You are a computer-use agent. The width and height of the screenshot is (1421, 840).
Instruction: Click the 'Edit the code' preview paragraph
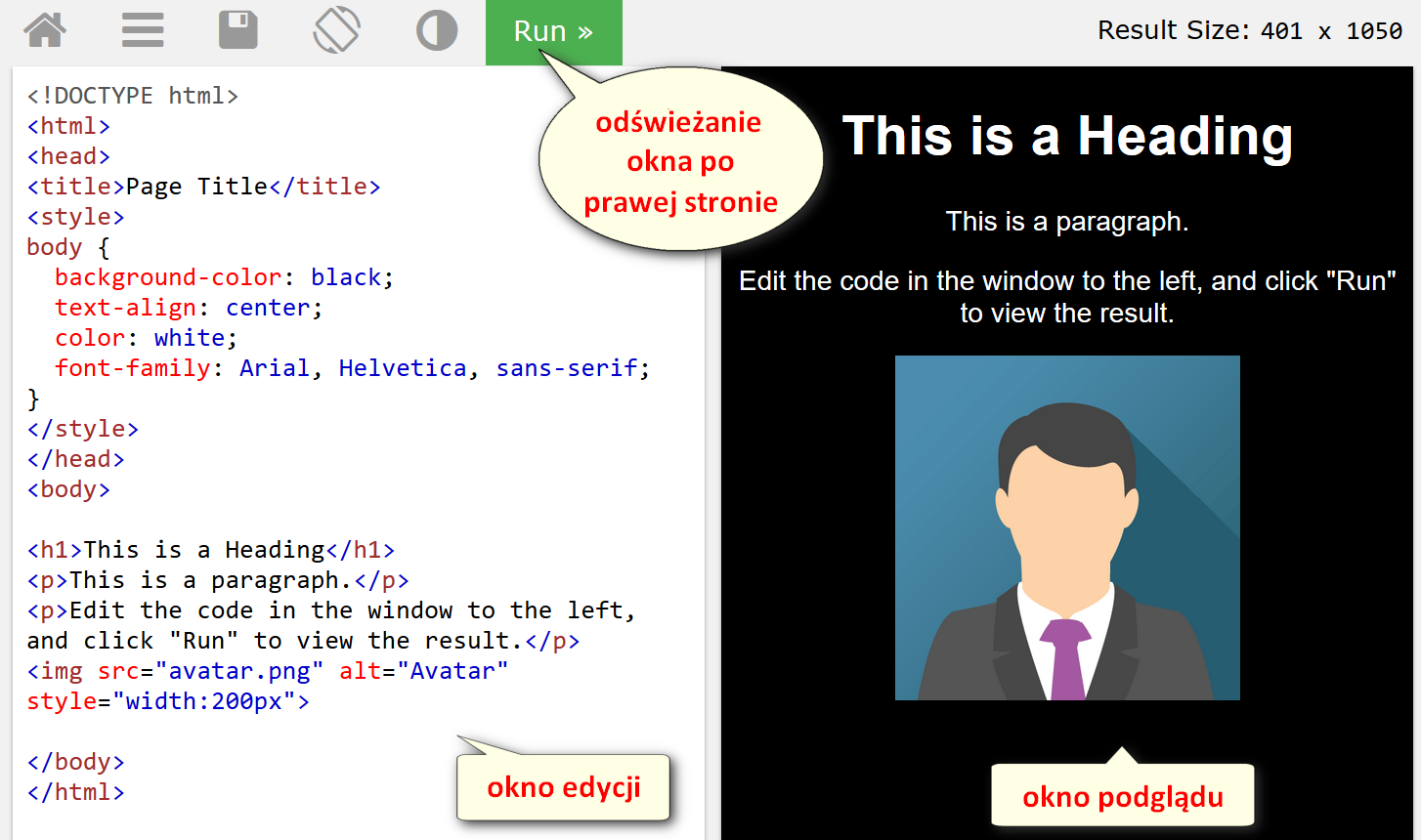(x=1067, y=297)
